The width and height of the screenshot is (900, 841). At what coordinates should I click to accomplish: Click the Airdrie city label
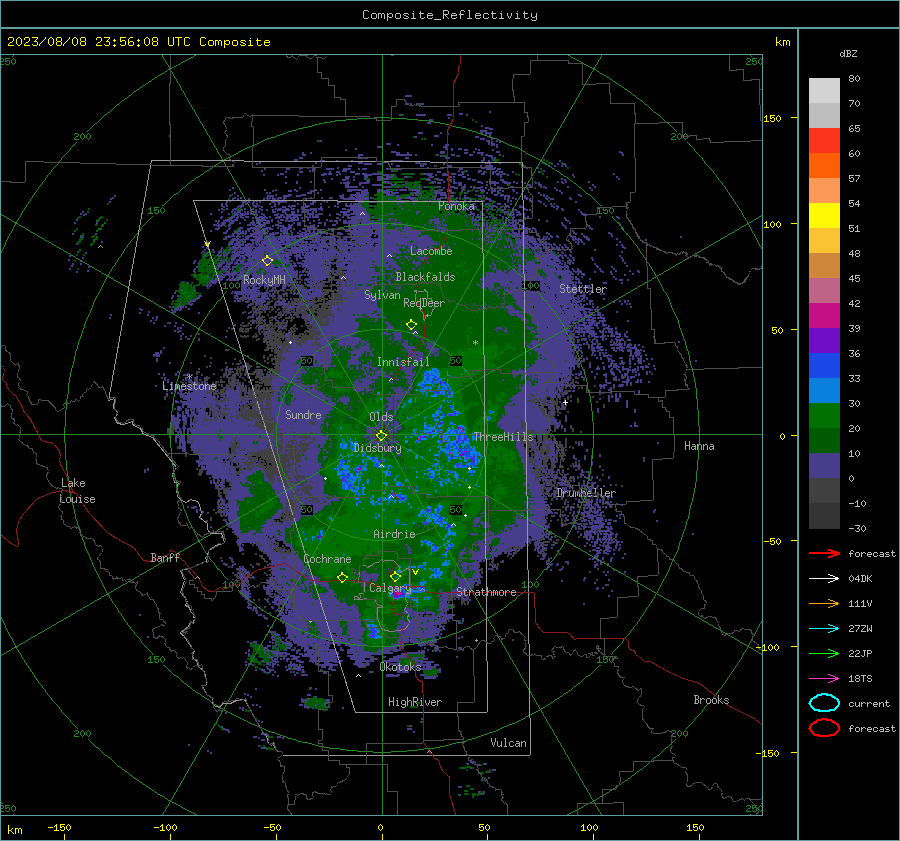point(394,534)
